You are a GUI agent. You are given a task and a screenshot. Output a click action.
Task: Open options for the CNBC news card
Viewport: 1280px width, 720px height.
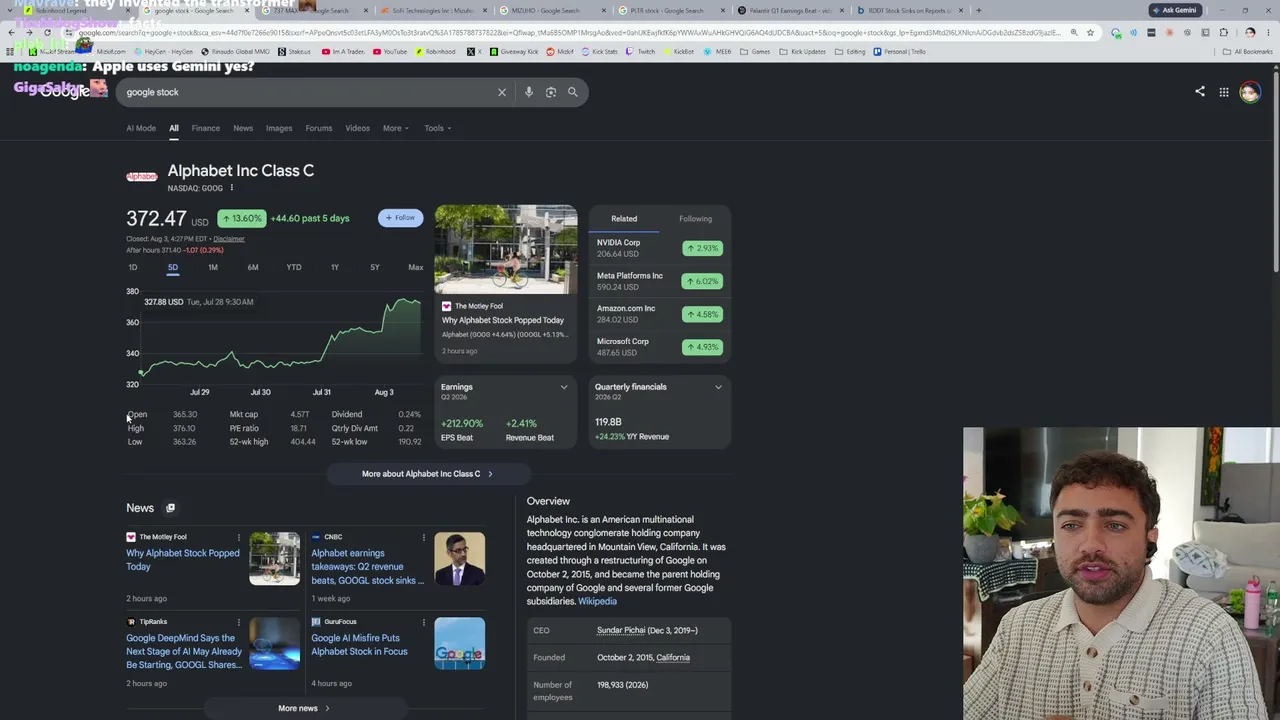(x=423, y=538)
